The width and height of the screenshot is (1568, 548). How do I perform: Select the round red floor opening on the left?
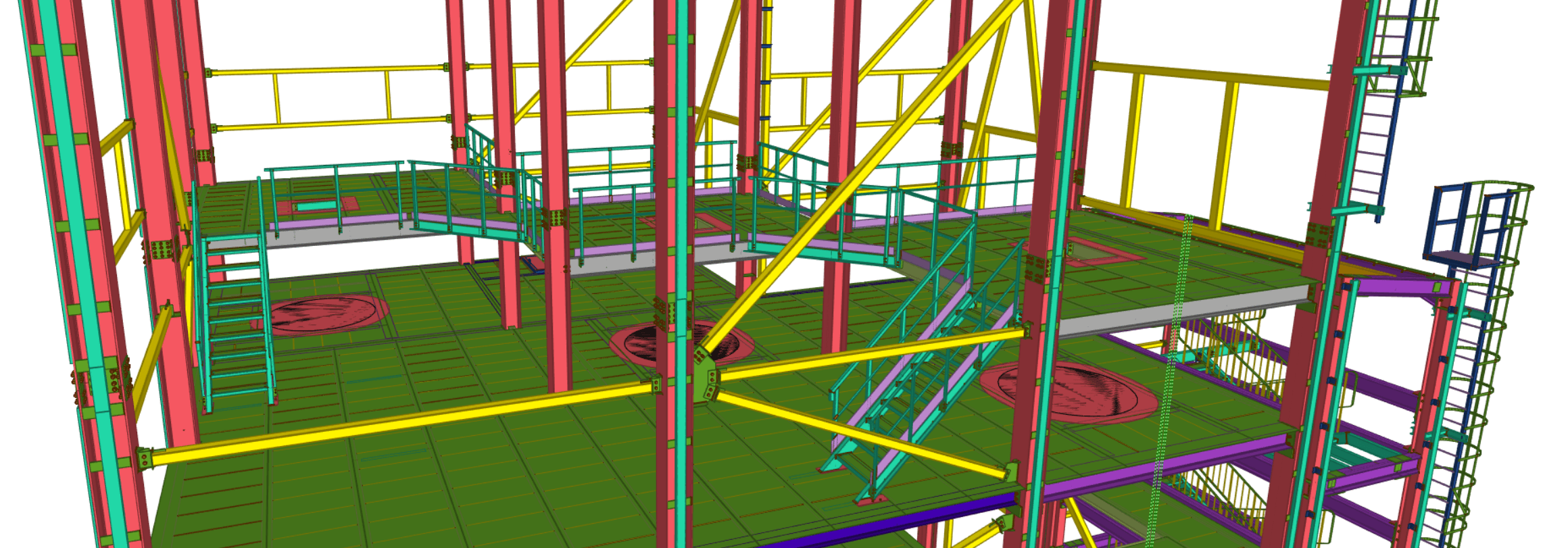point(324,314)
